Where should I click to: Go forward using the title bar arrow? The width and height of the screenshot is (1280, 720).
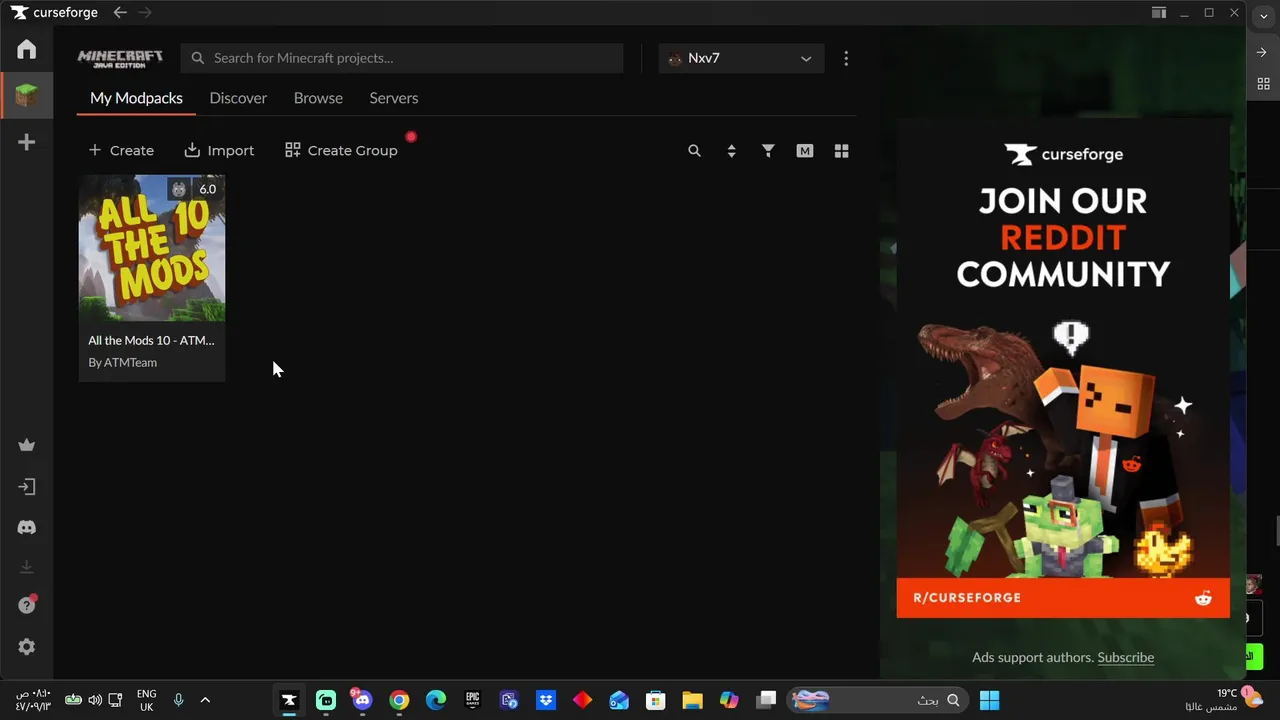(145, 13)
